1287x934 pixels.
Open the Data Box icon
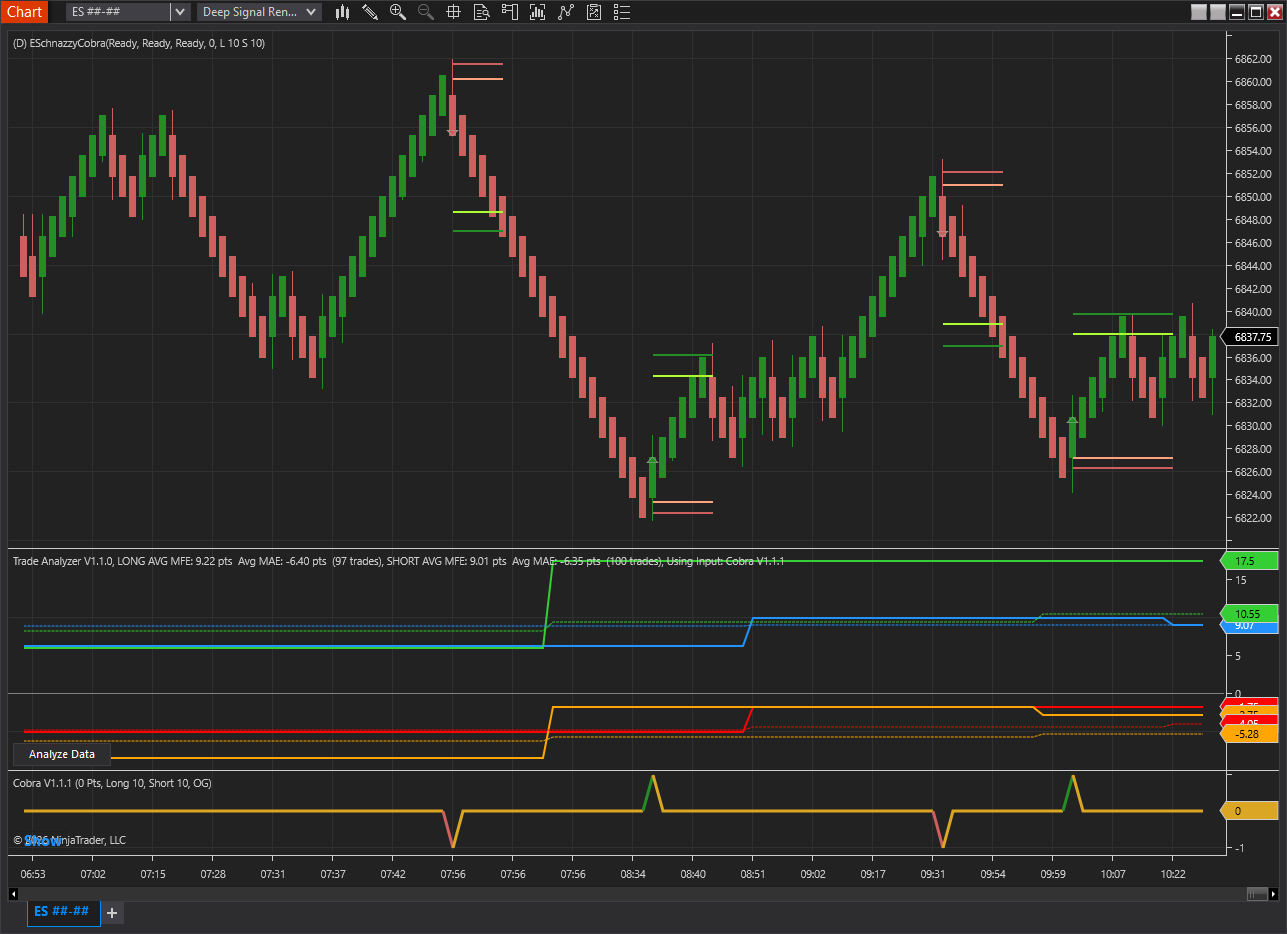[x=482, y=12]
